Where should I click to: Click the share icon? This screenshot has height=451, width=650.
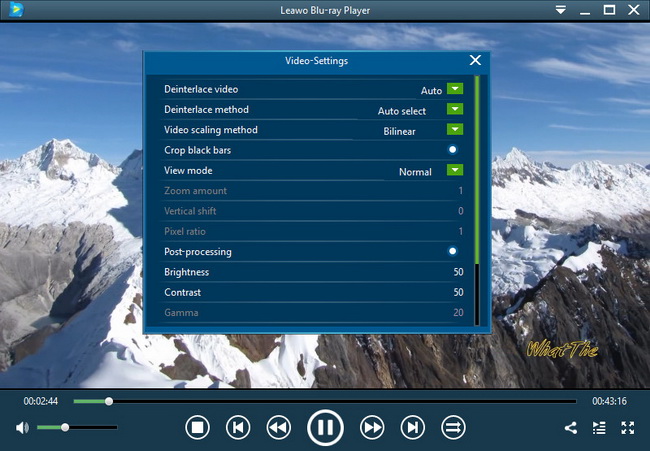[x=571, y=428]
